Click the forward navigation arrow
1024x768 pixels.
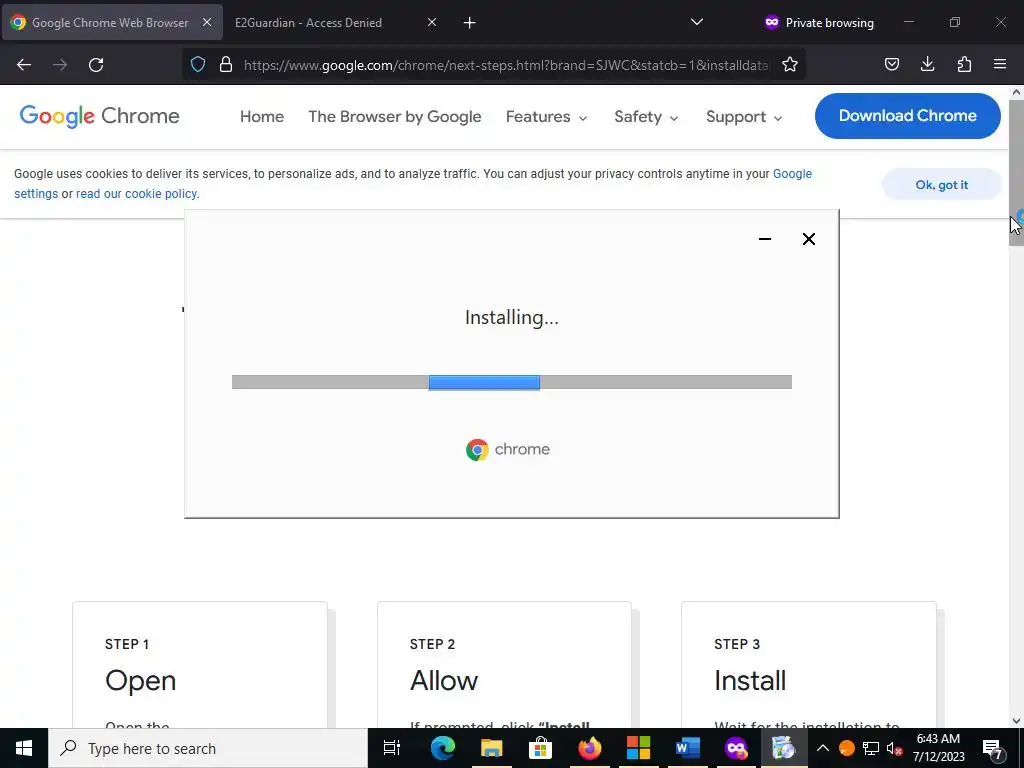60,65
